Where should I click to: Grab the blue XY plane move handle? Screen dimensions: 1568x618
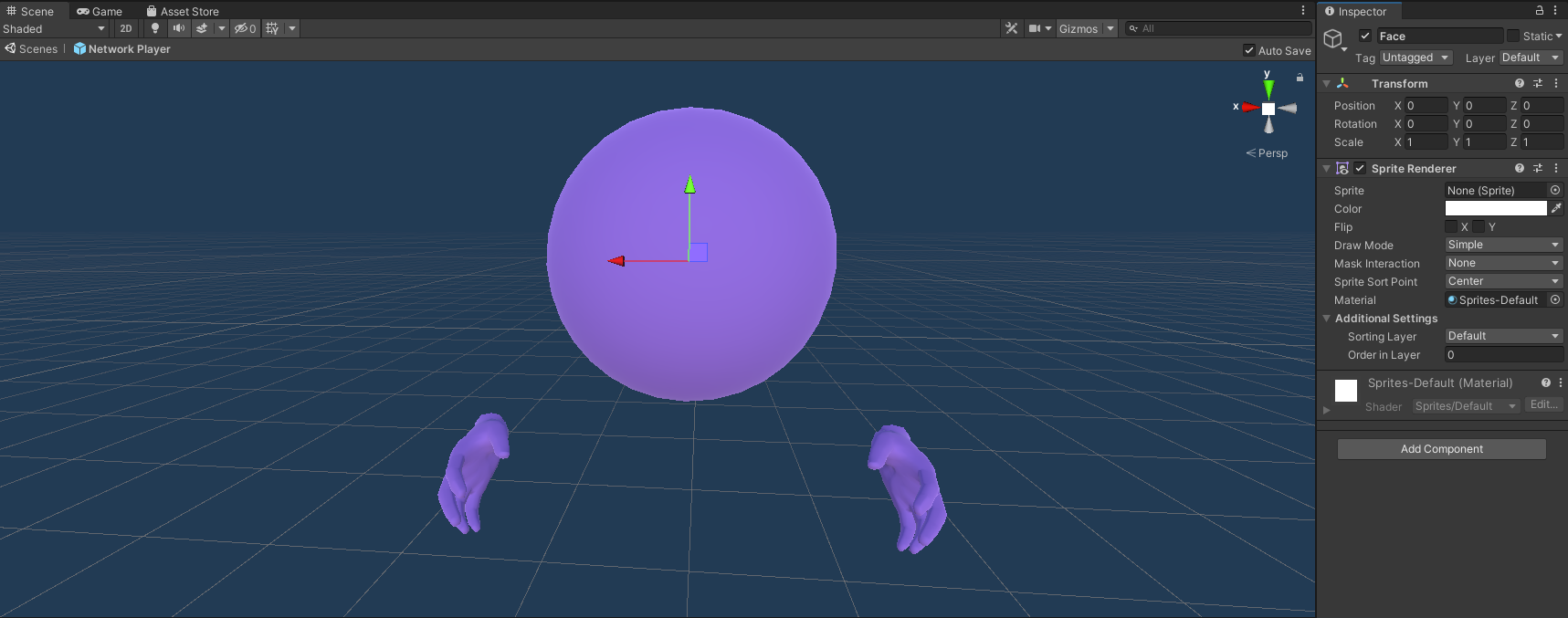point(699,252)
